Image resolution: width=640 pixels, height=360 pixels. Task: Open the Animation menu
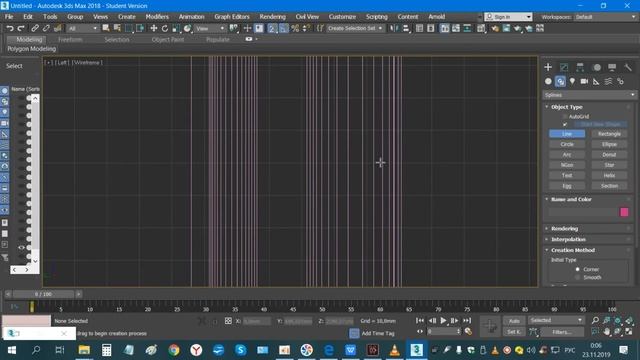pos(191,17)
